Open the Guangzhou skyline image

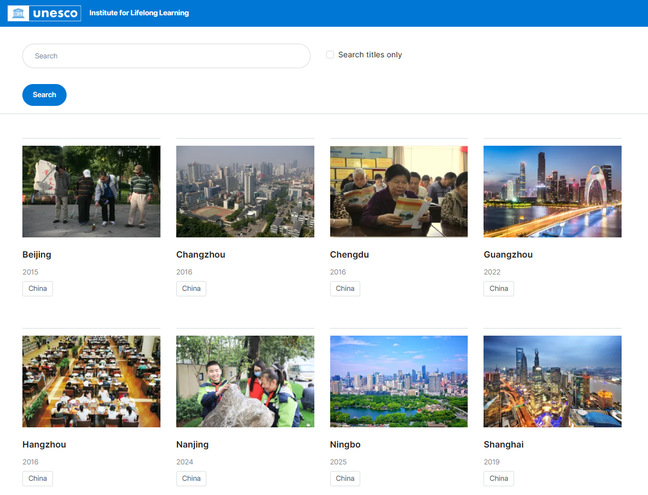(x=552, y=191)
